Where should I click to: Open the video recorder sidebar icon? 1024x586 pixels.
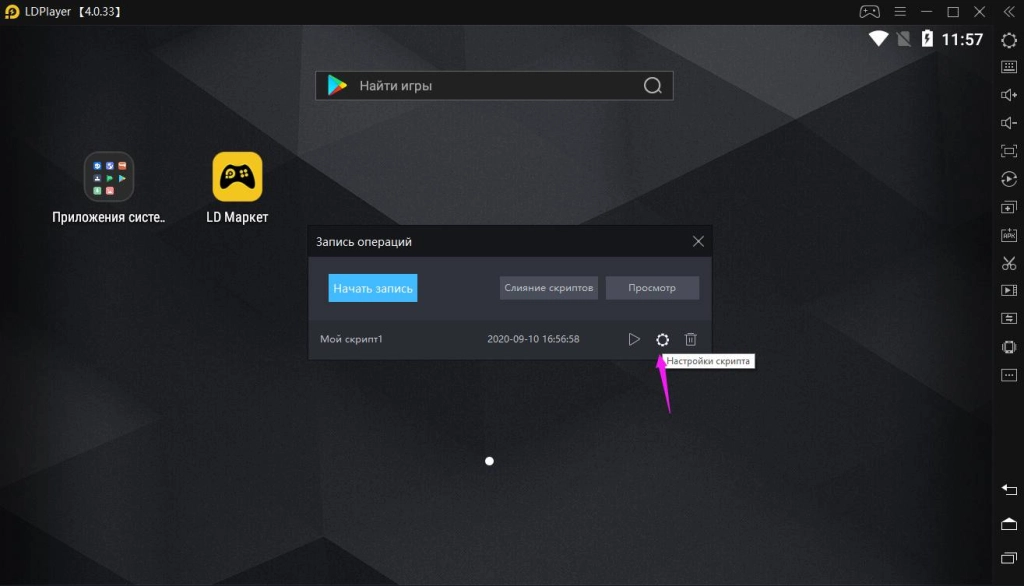coord(1009,291)
